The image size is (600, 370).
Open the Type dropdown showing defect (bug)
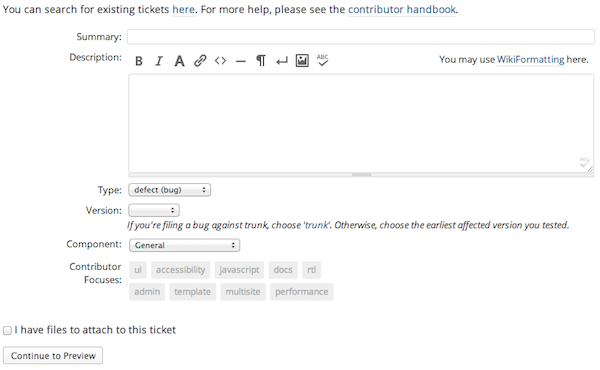170,190
